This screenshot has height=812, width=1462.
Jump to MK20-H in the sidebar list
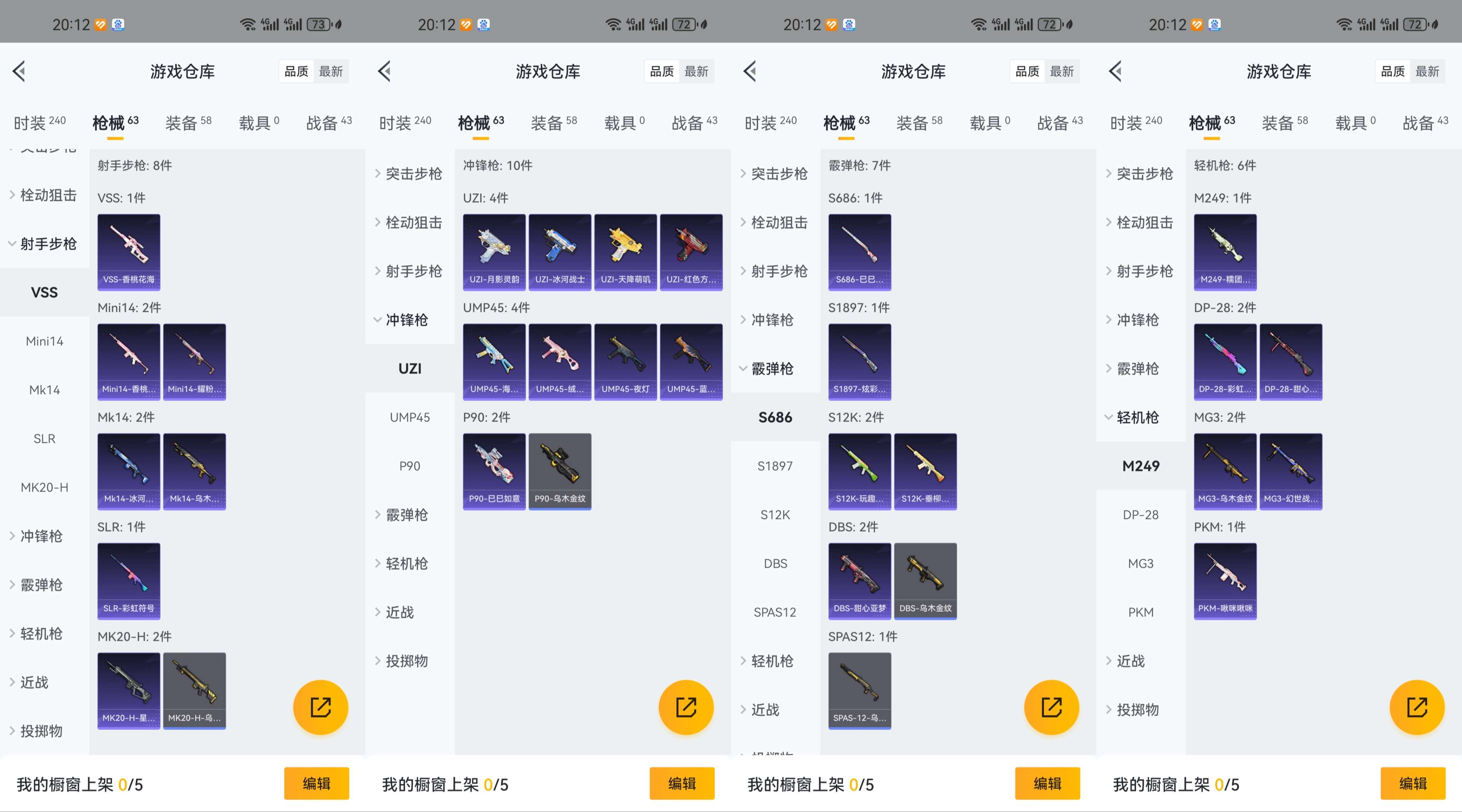pyautogui.click(x=44, y=488)
